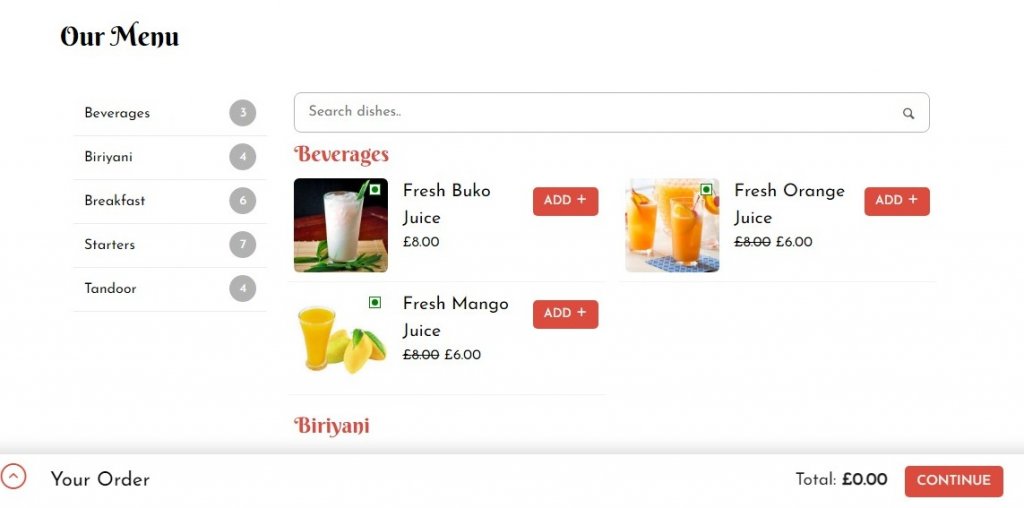Add Fresh Mango Juice to order
1024x508 pixels.
(x=566, y=314)
